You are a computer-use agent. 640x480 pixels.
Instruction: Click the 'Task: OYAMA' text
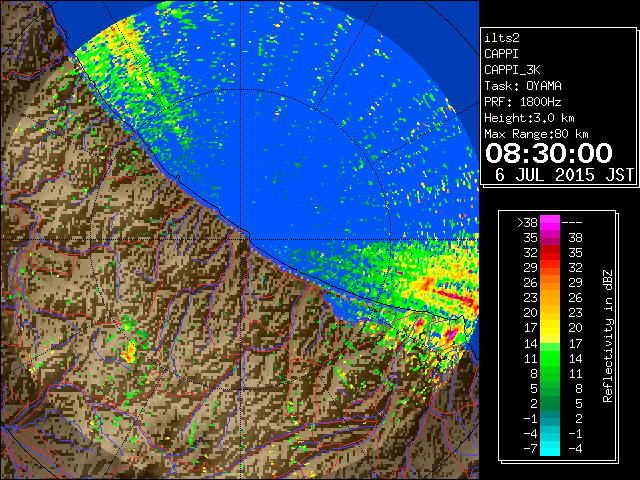(523, 86)
